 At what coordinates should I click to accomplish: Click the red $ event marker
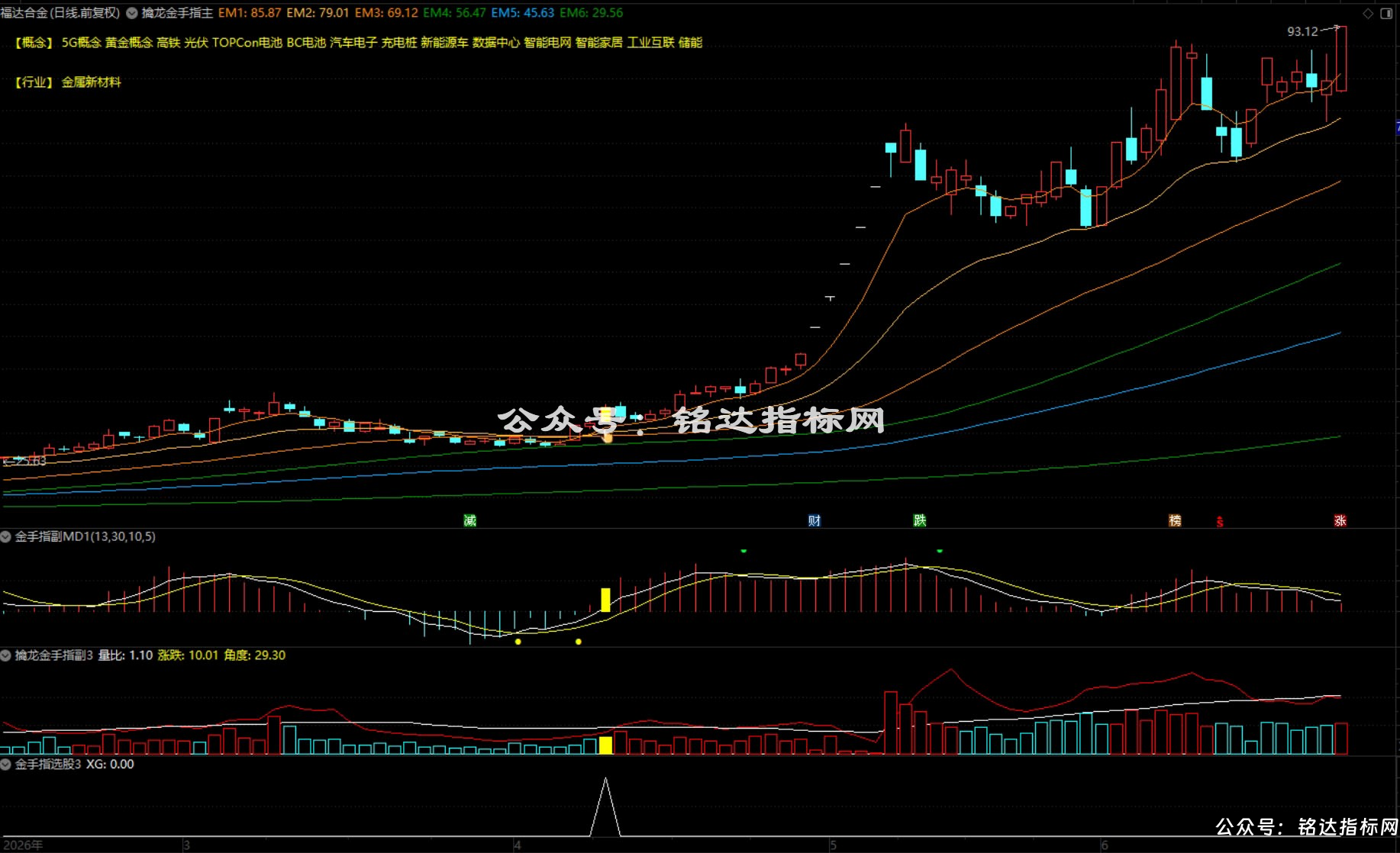point(1220,522)
